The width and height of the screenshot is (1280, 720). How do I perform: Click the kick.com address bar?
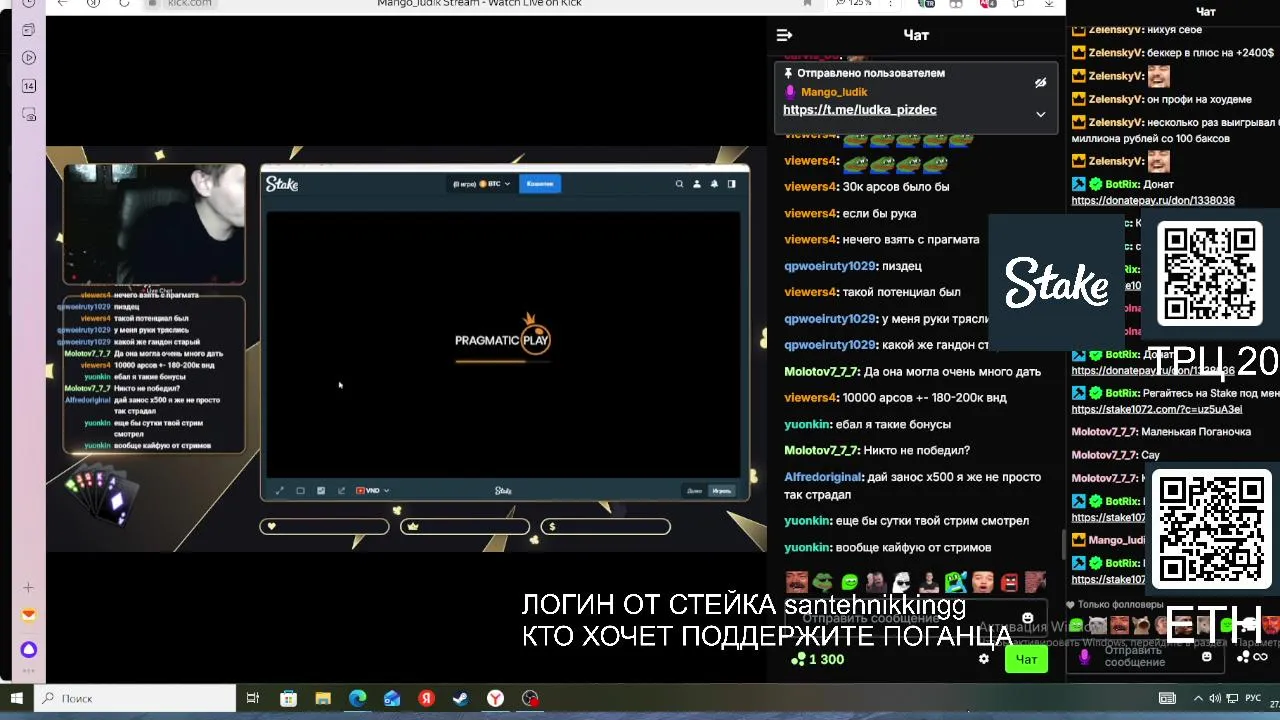click(x=190, y=4)
